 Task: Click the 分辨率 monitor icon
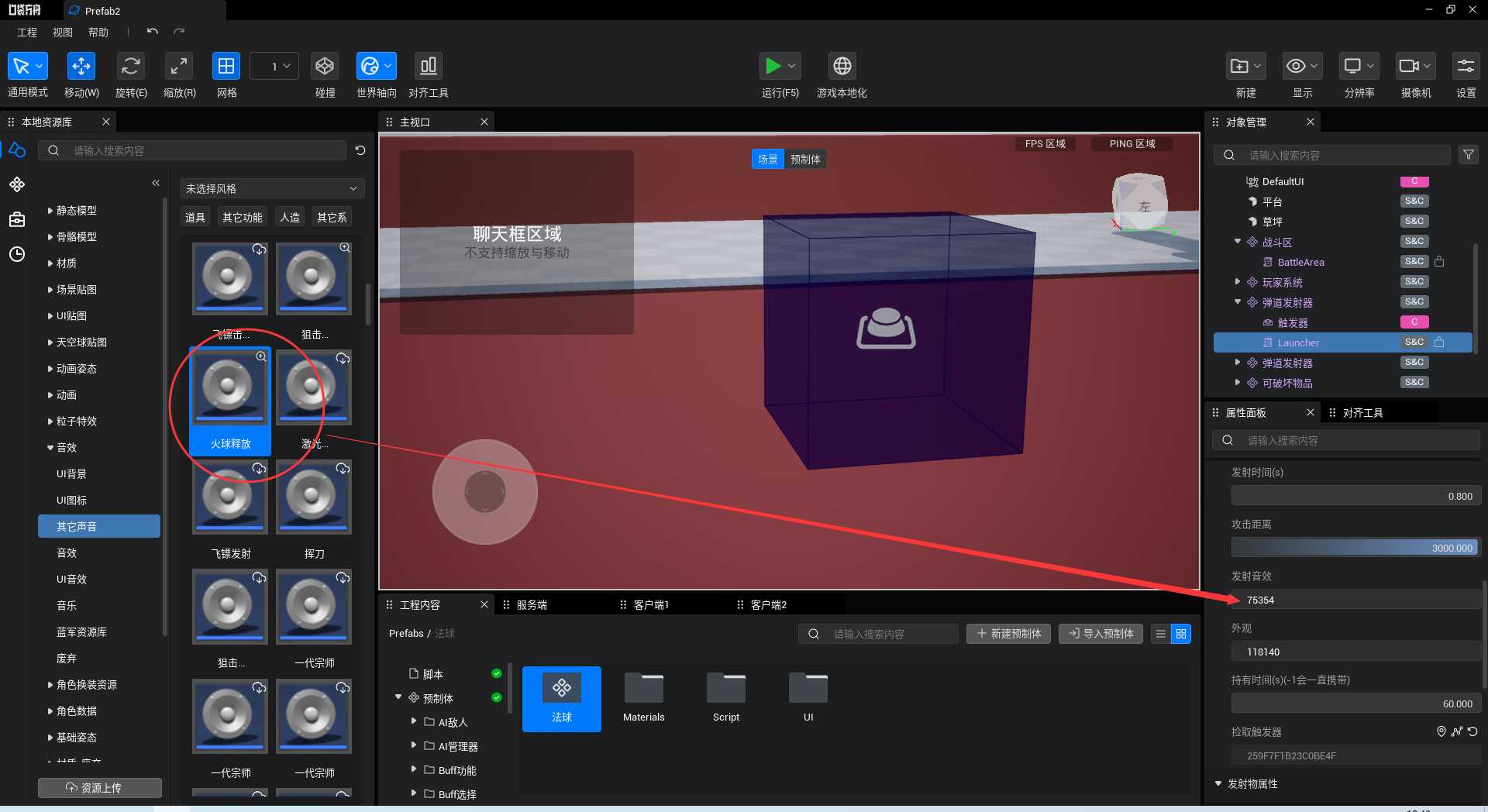pyautogui.click(x=1353, y=67)
